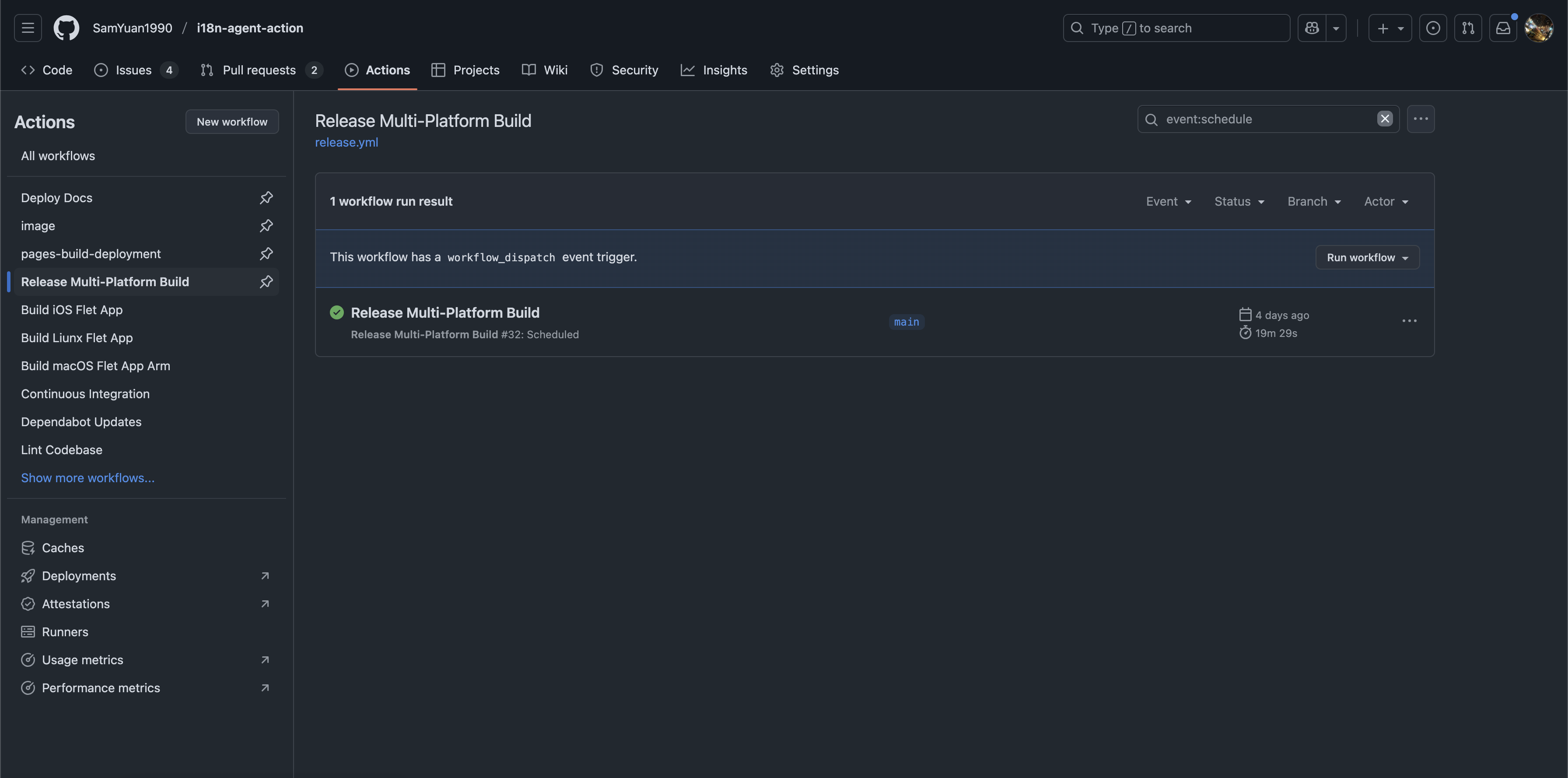
Task: Clear the event:schedule filter
Action: [1385, 119]
